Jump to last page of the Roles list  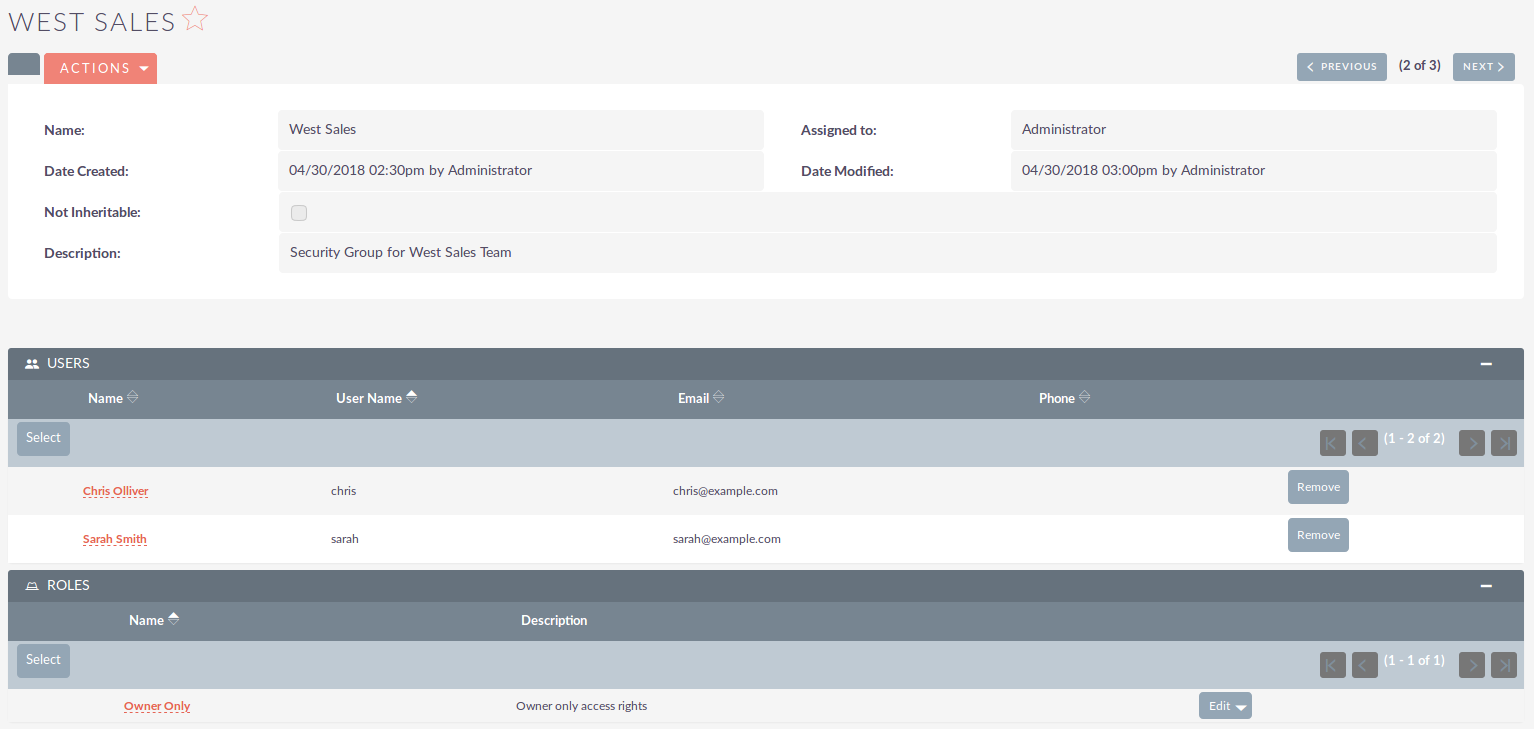1504,664
